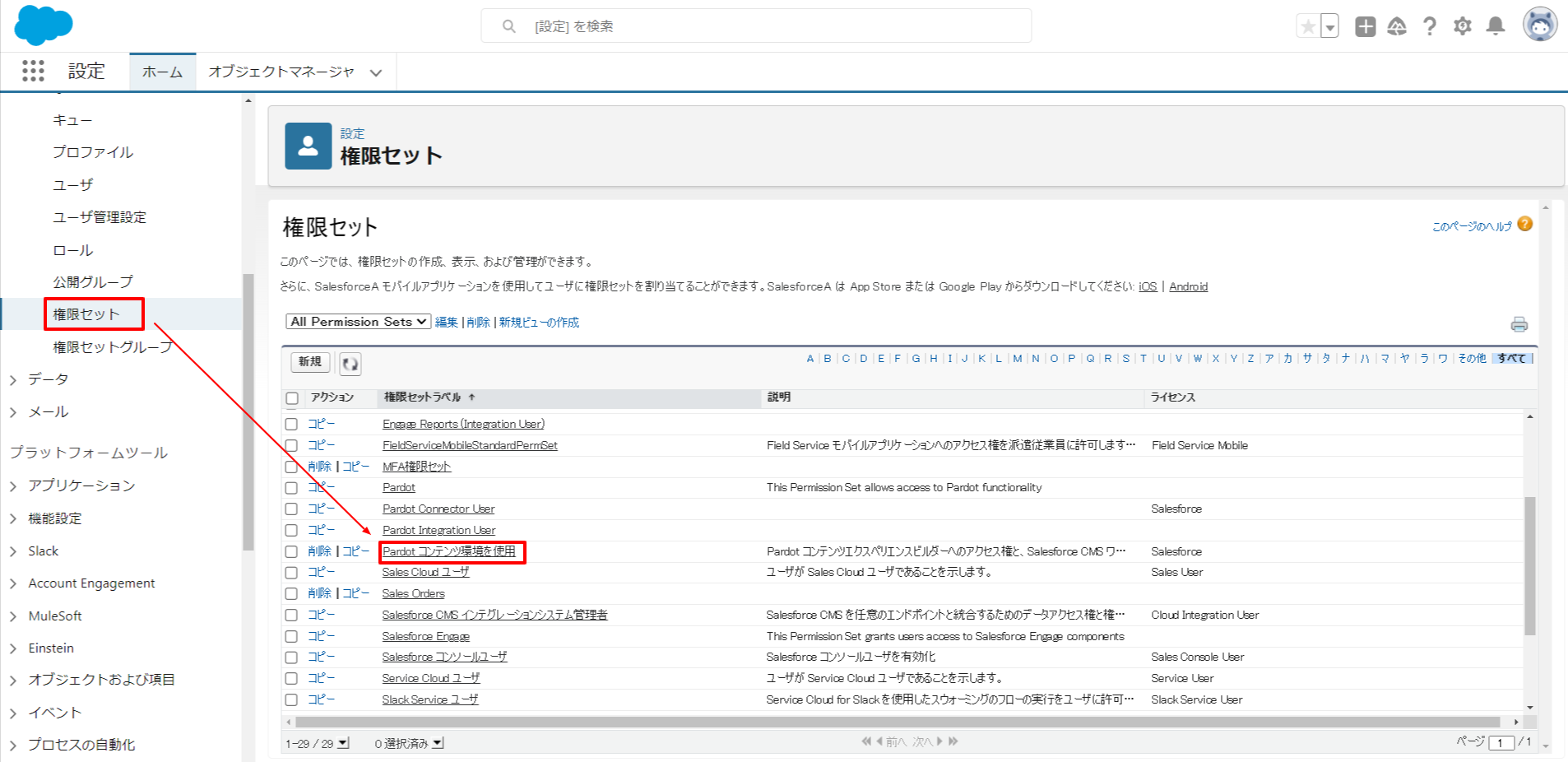This screenshot has width=1568, height=762.
Task: Open 公開グループ in the sidebar
Action: [x=93, y=282]
